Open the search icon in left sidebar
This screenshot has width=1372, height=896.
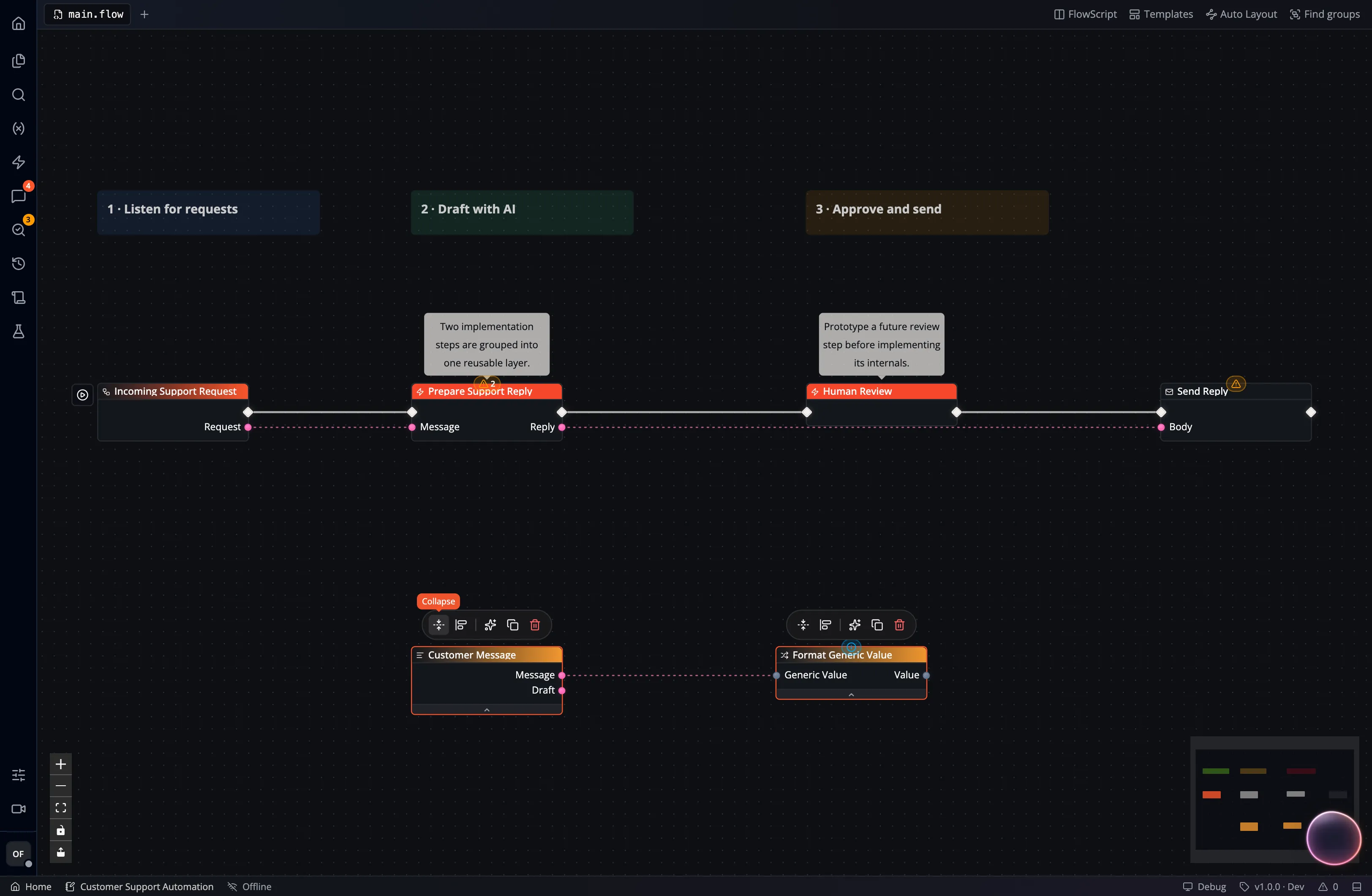(x=19, y=95)
